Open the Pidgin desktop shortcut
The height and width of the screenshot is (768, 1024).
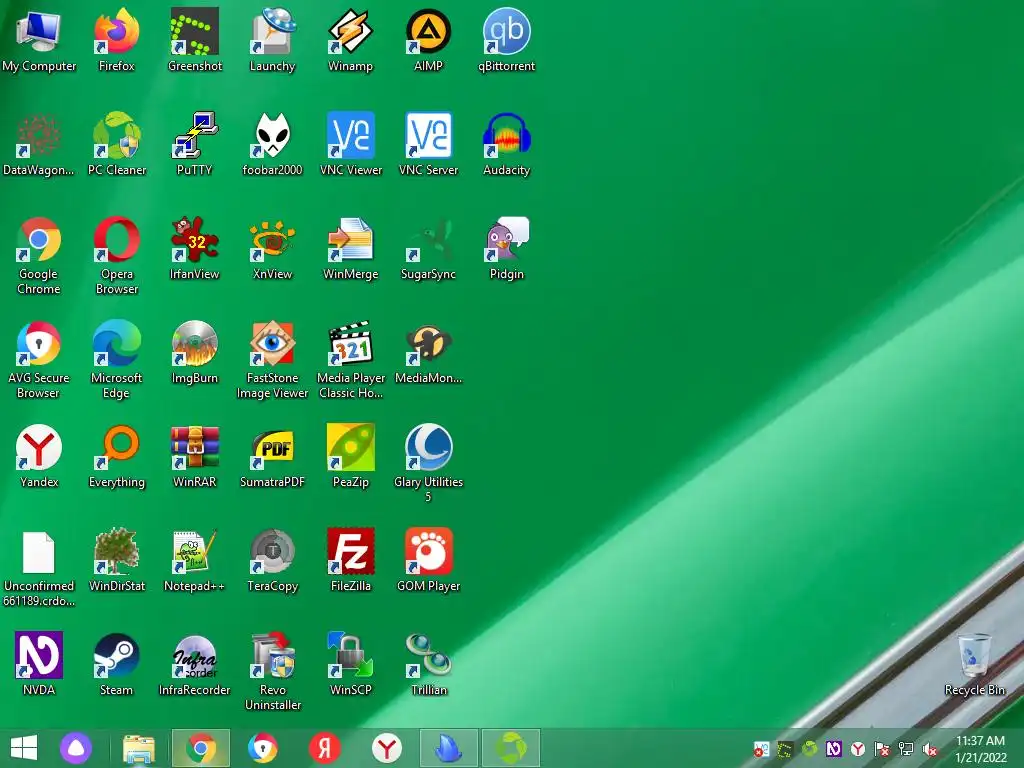pyautogui.click(x=506, y=248)
